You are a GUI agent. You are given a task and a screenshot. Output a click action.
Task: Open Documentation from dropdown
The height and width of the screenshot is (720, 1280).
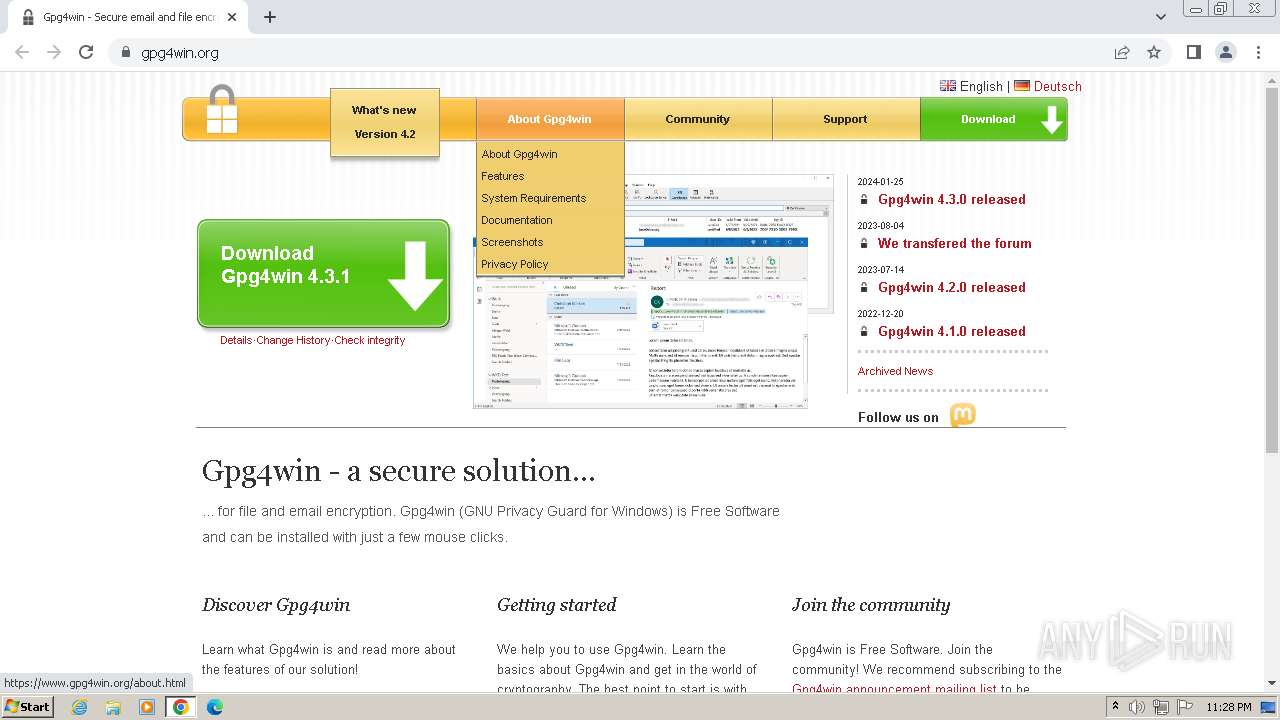click(516, 220)
